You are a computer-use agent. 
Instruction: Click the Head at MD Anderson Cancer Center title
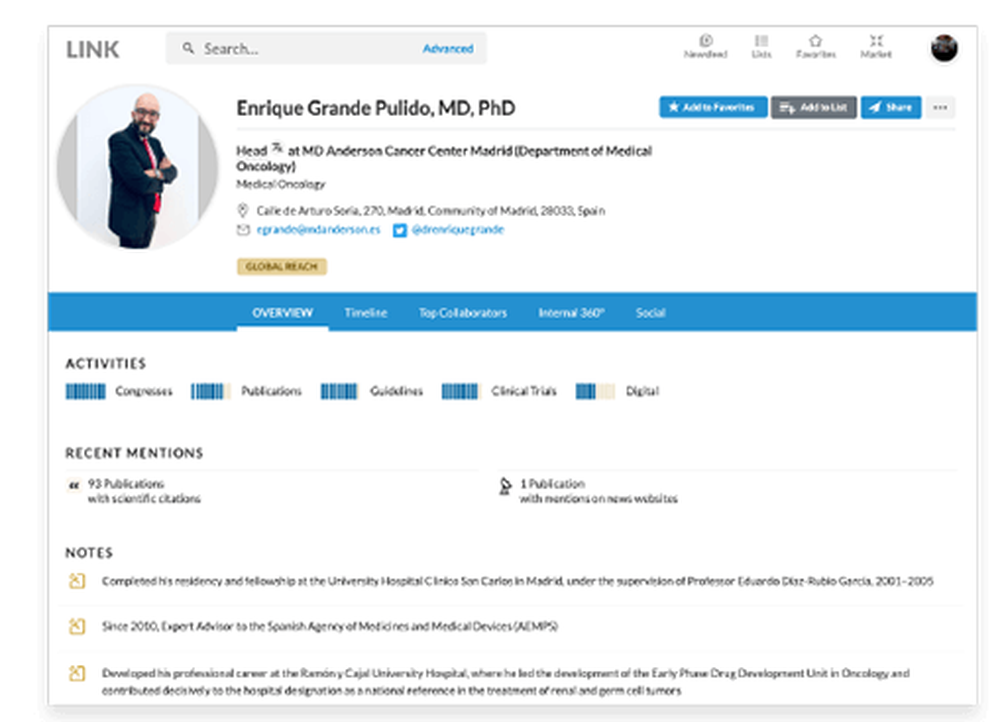(x=444, y=158)
